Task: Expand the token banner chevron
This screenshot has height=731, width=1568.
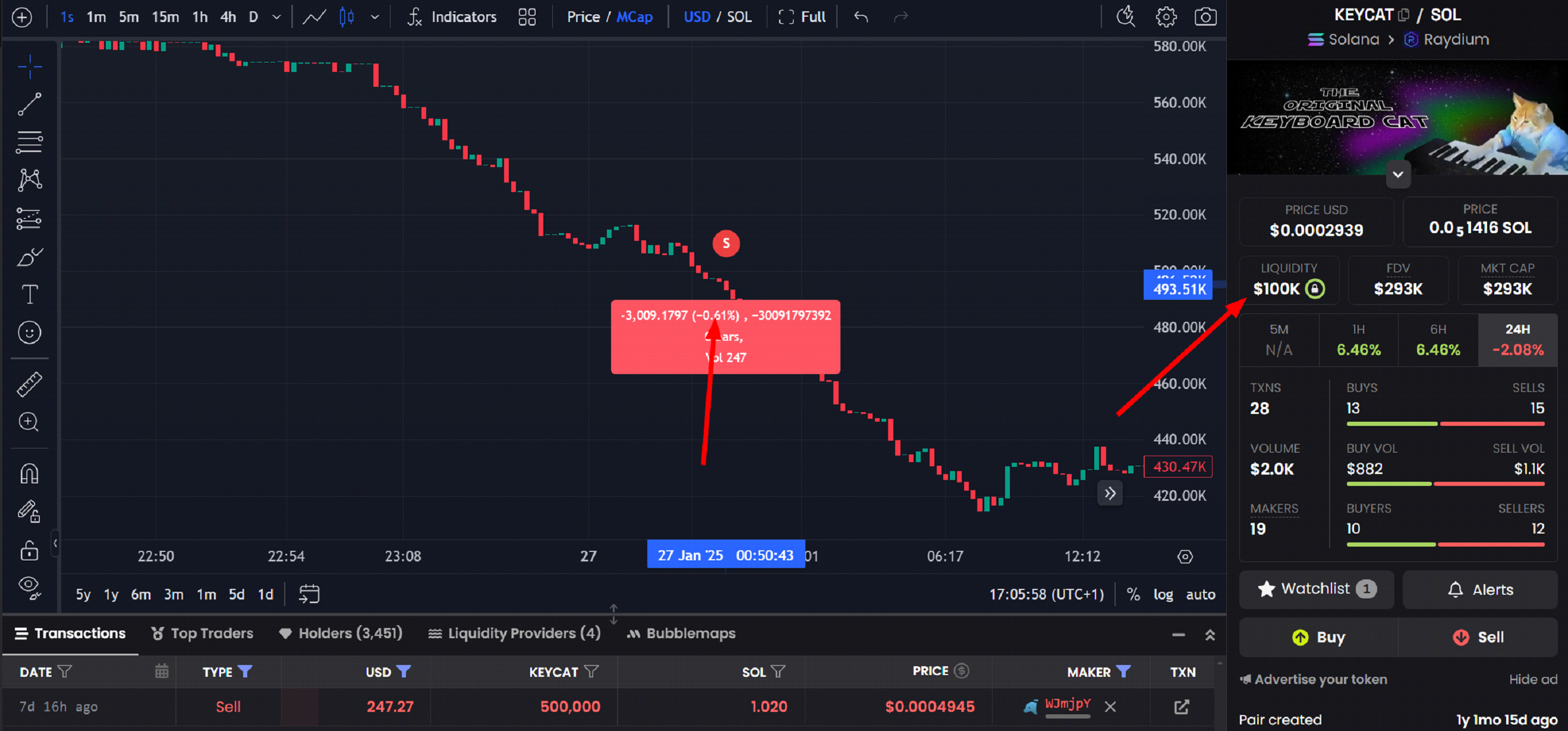Action: 1397,175
